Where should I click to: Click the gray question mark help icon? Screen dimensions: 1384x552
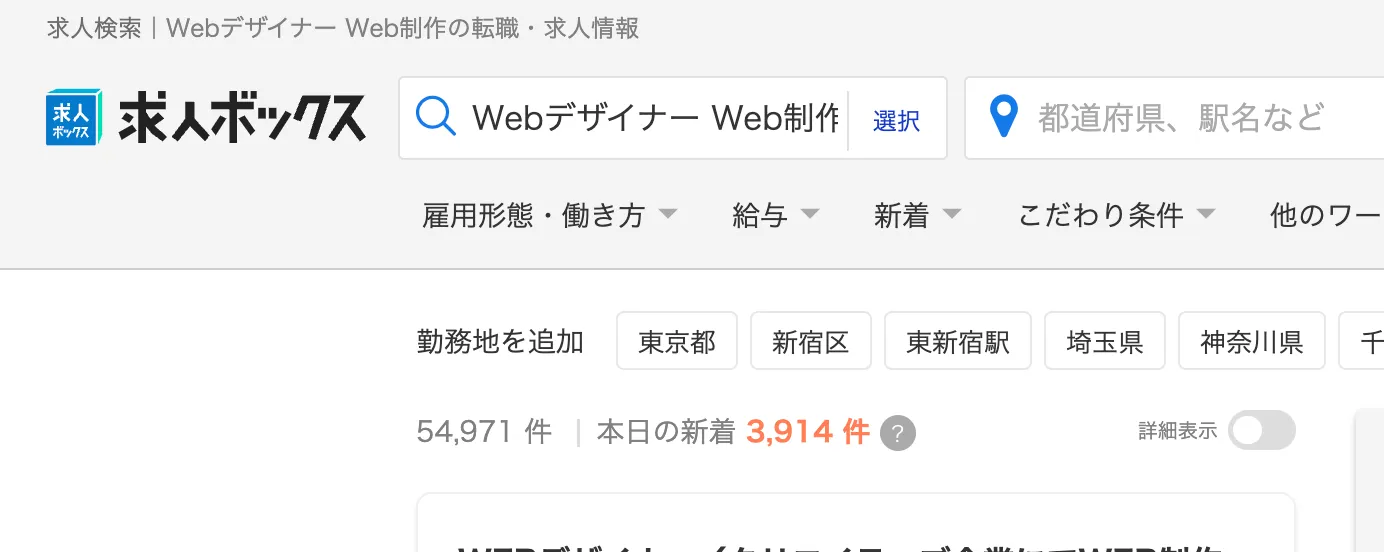point(898,434)
